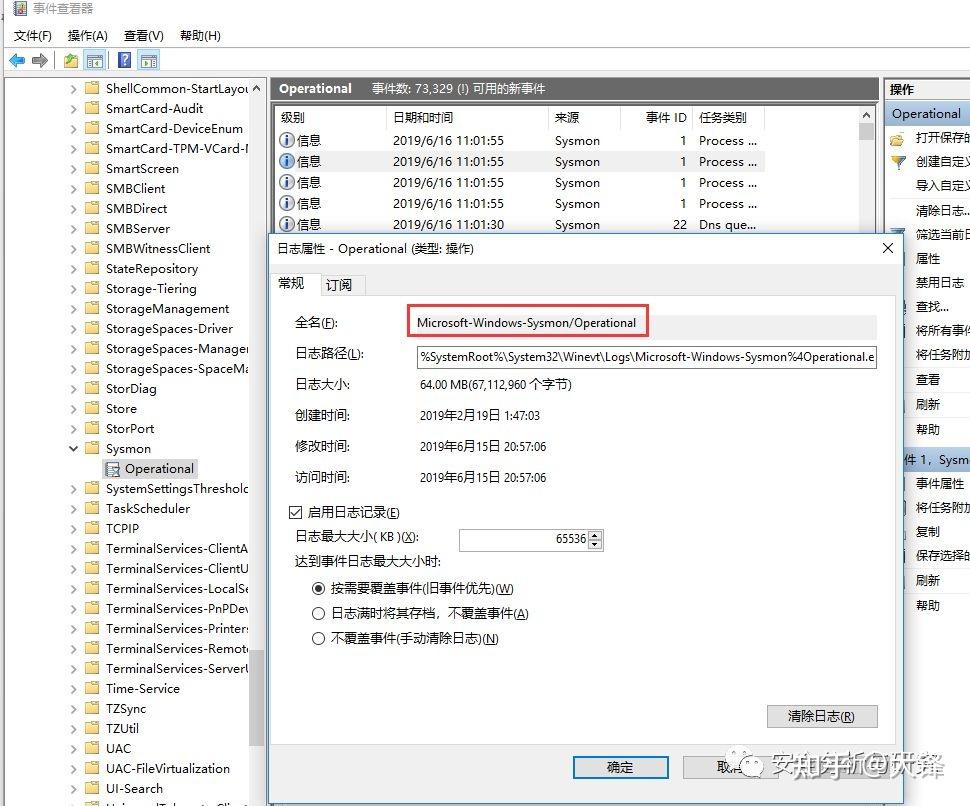Collapse the Sysmon tree node
Screen dimensions: 970x806
coord(74,448)
